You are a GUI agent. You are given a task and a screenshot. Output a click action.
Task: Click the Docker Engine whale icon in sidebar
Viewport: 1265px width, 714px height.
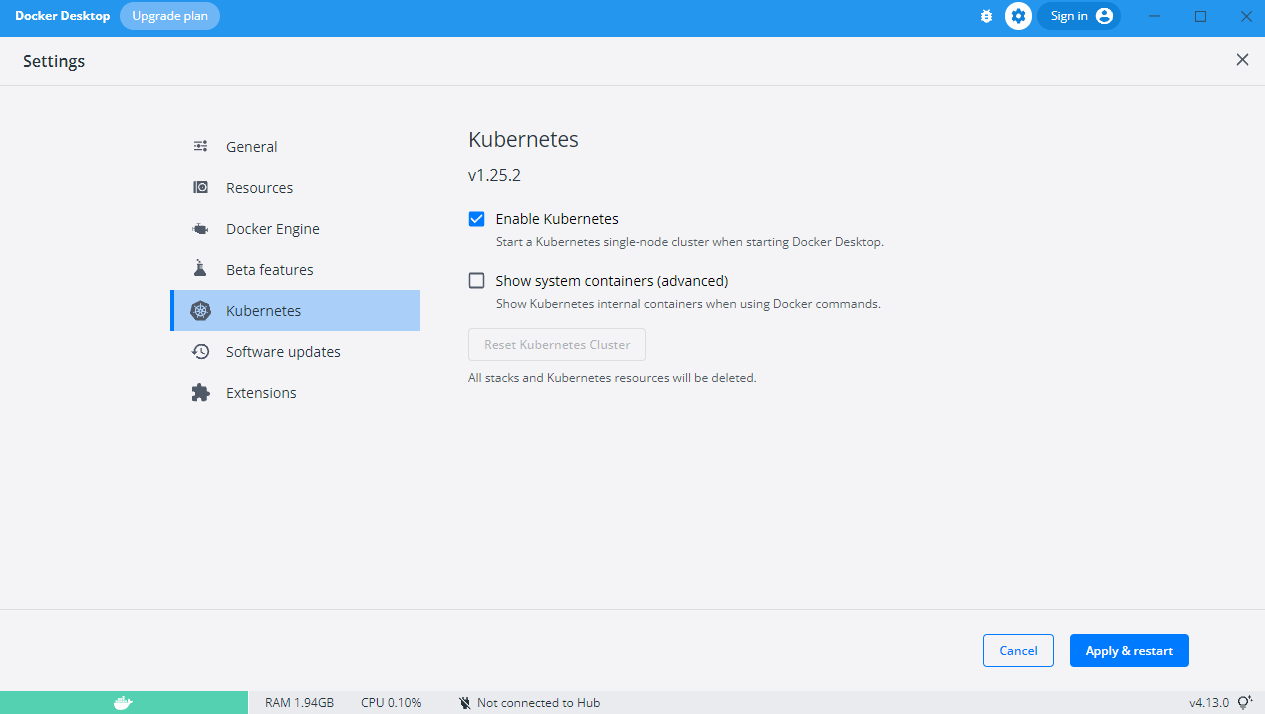[x=200, y=229]
